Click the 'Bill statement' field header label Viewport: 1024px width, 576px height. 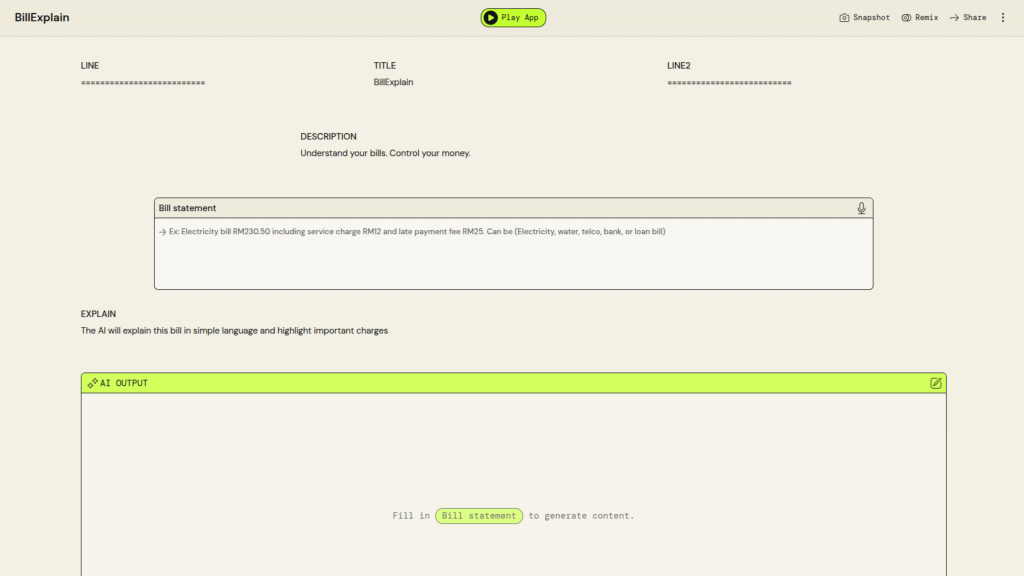pyautogui.click(x=187, y=208)
